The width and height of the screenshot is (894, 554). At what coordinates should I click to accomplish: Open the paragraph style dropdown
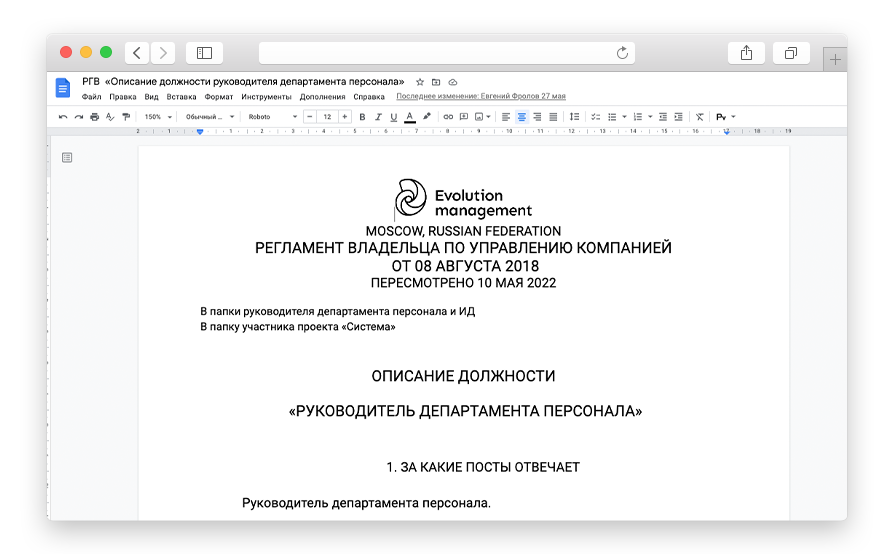click(x=209, y=117)
